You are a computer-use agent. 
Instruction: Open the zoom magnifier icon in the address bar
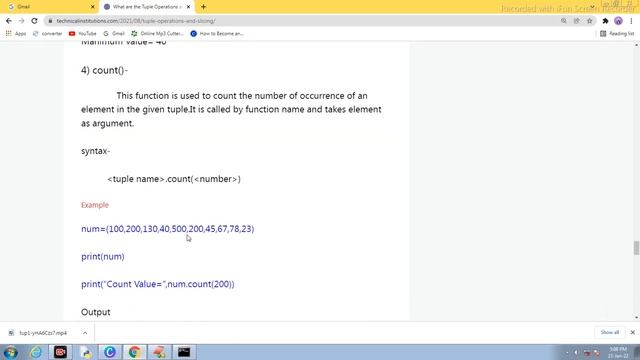(x=564, y=21)
